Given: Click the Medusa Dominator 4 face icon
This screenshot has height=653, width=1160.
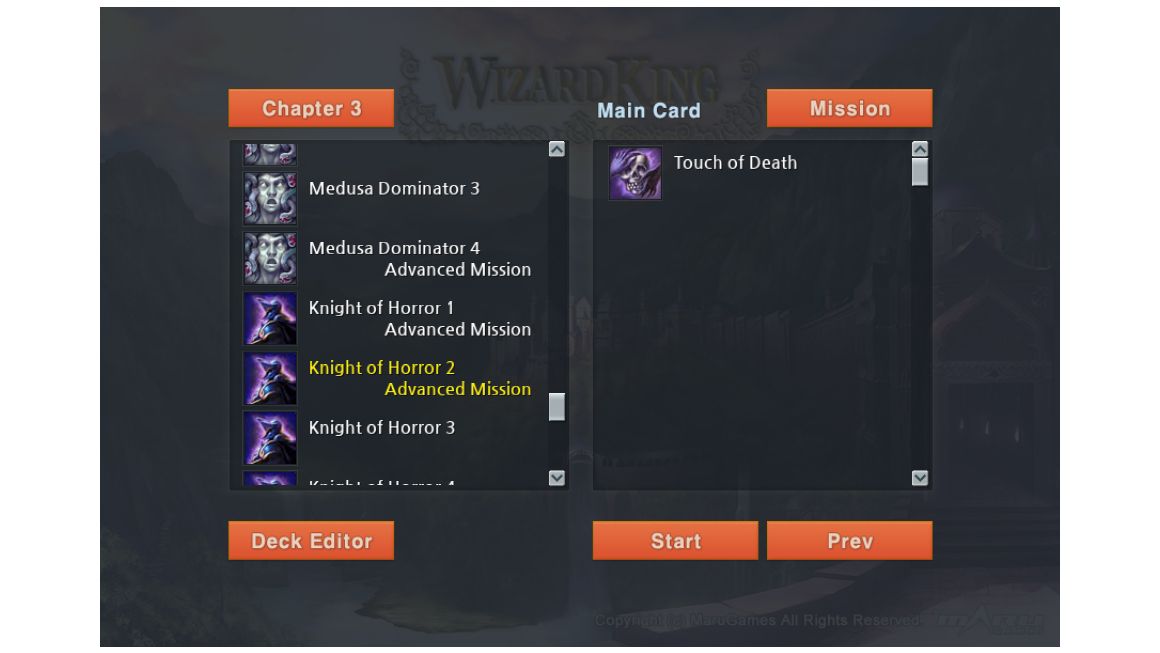Looking at the screenshot, I should [x=270, y=258].
